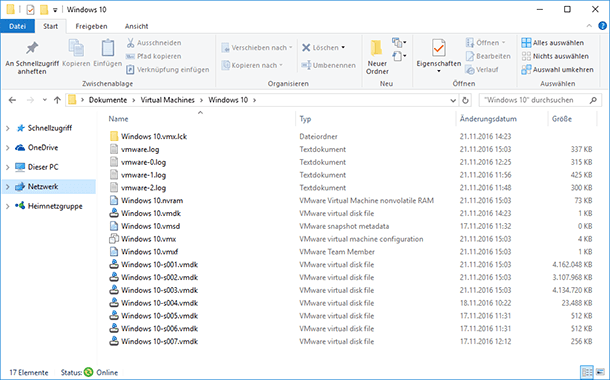Viewport: 610px width, 380px height.
Task: Sort by Änderungsdatum column header
Action: 488,119
